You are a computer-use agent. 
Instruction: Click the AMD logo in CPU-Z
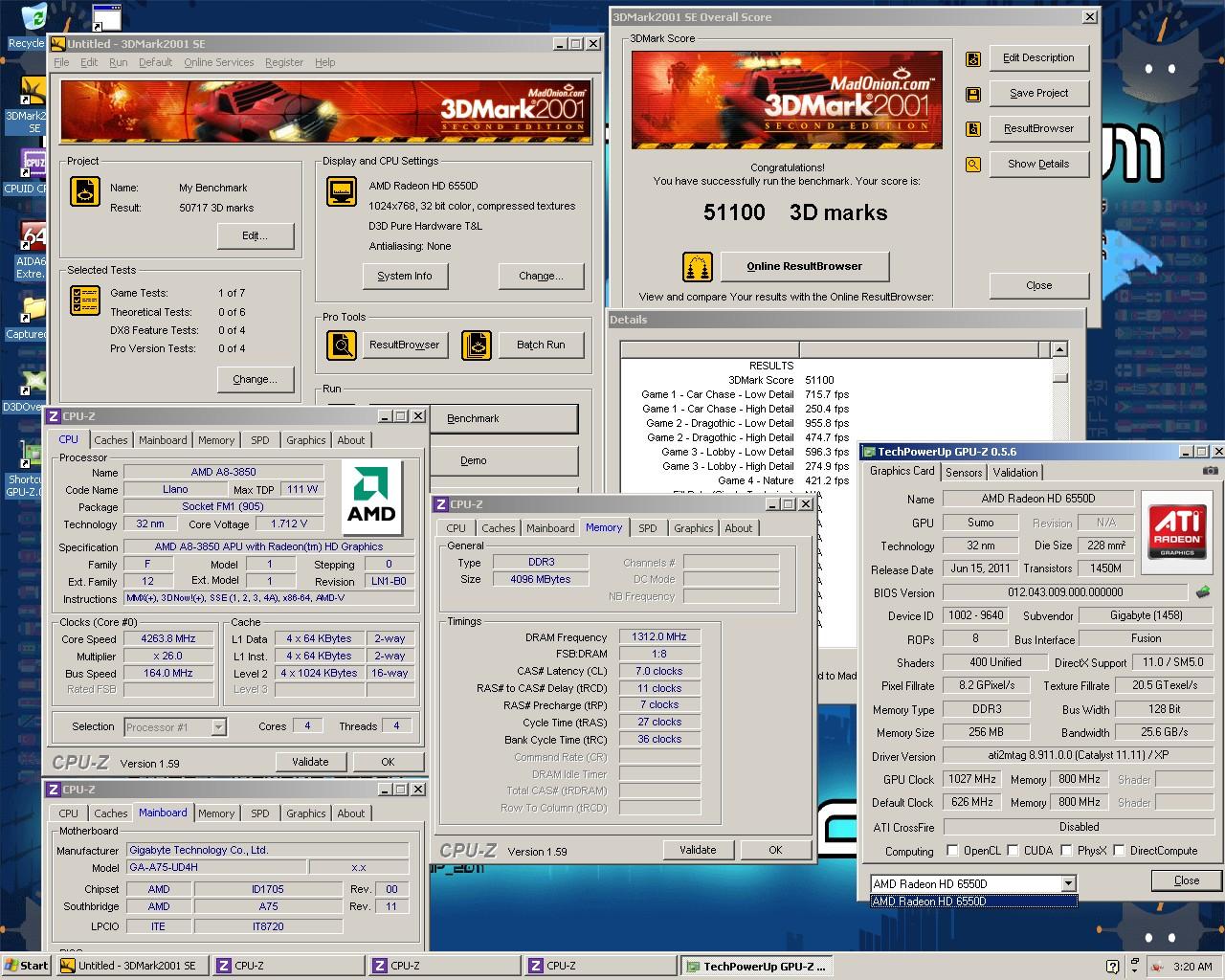[371, 499]
